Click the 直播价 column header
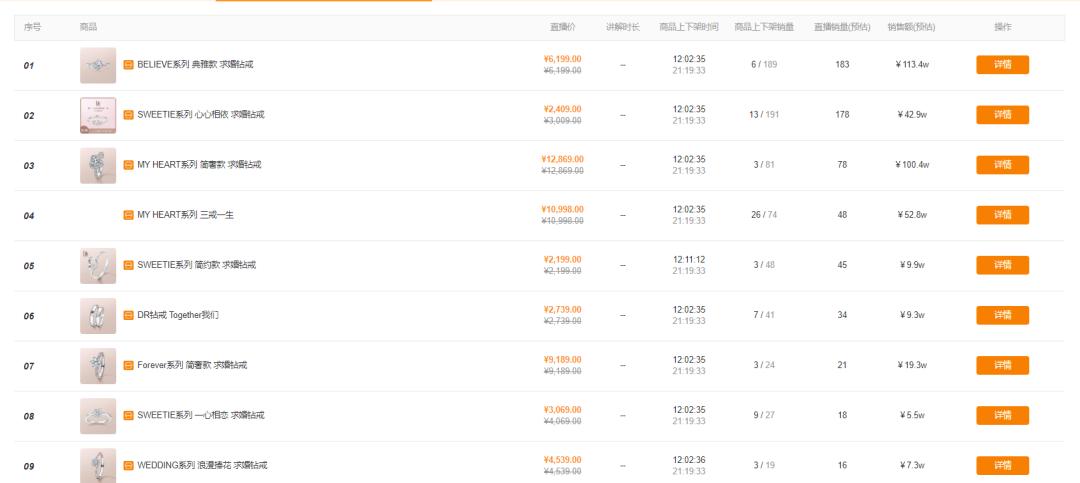 click(563, 27)
